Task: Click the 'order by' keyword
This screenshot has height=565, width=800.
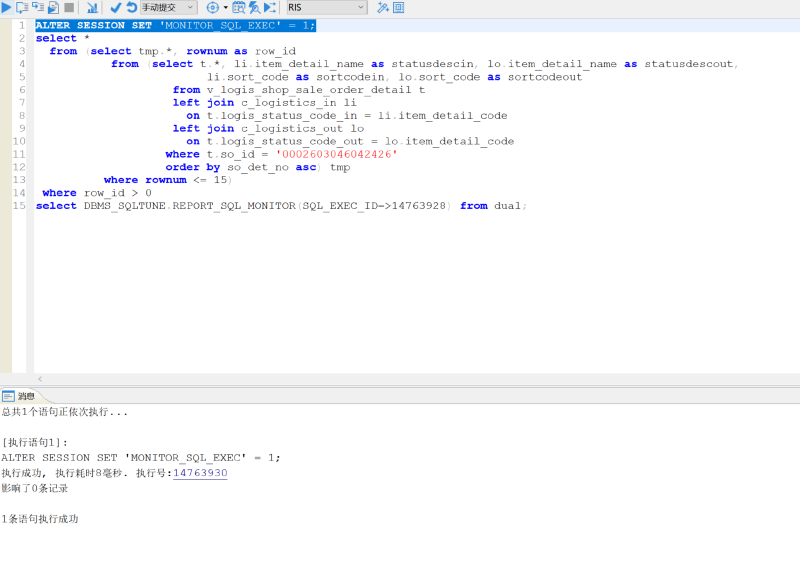Action: (192, 167)
